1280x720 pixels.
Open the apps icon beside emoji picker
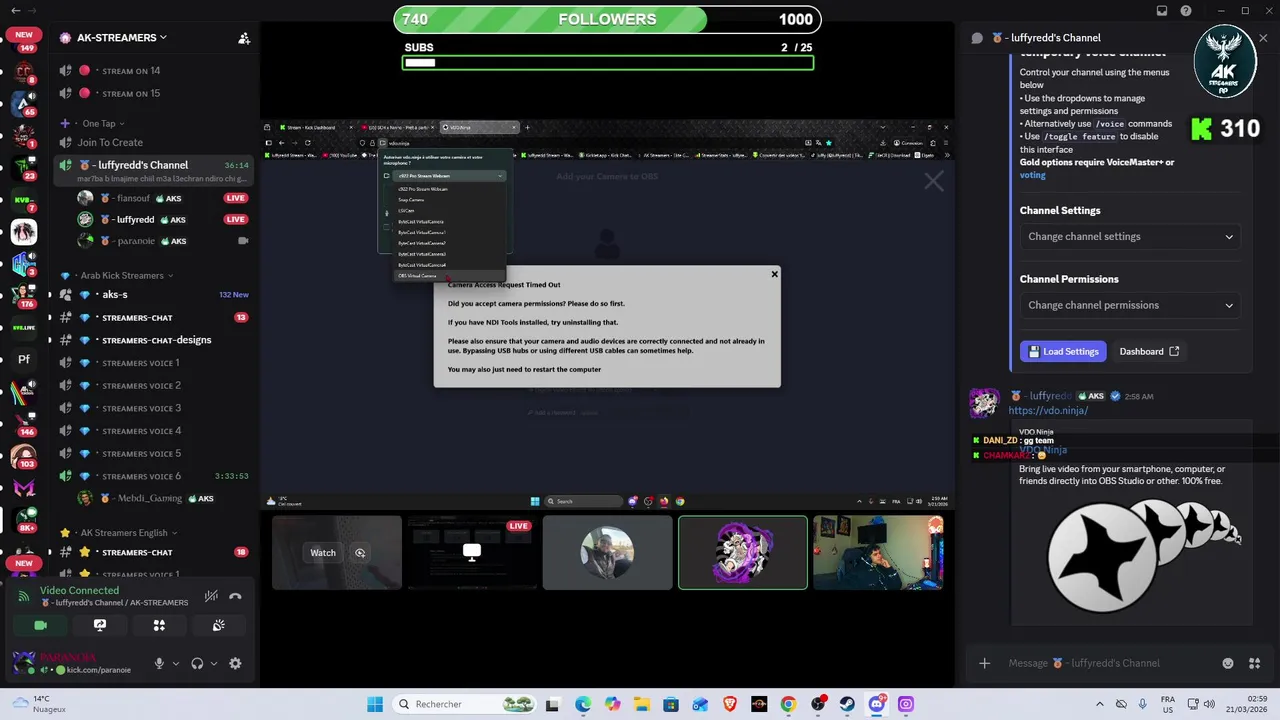pos(1254,663)
